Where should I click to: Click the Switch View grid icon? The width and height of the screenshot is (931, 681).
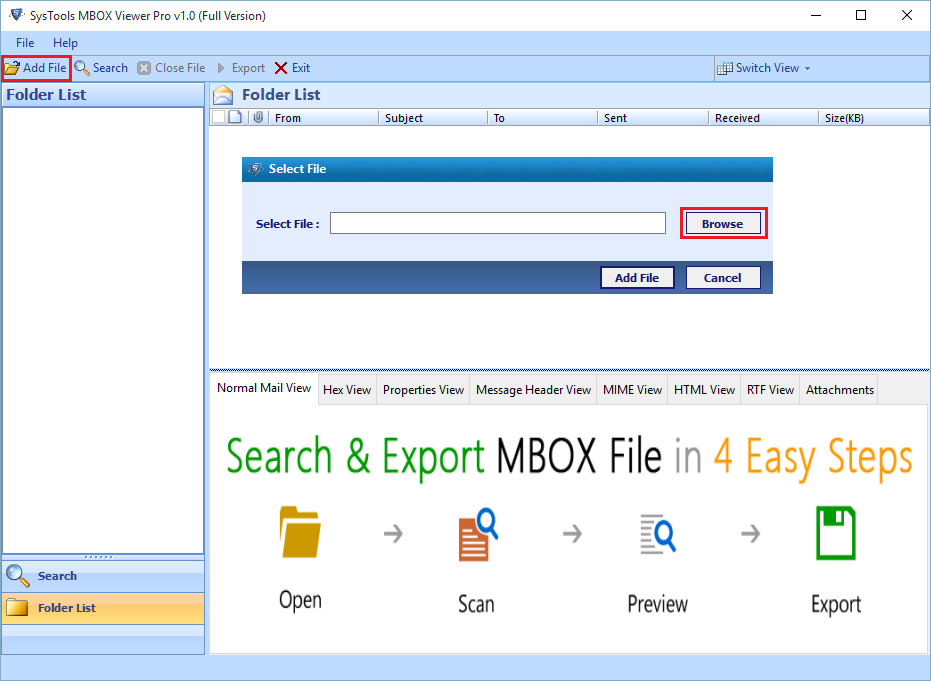pos(724,68)
